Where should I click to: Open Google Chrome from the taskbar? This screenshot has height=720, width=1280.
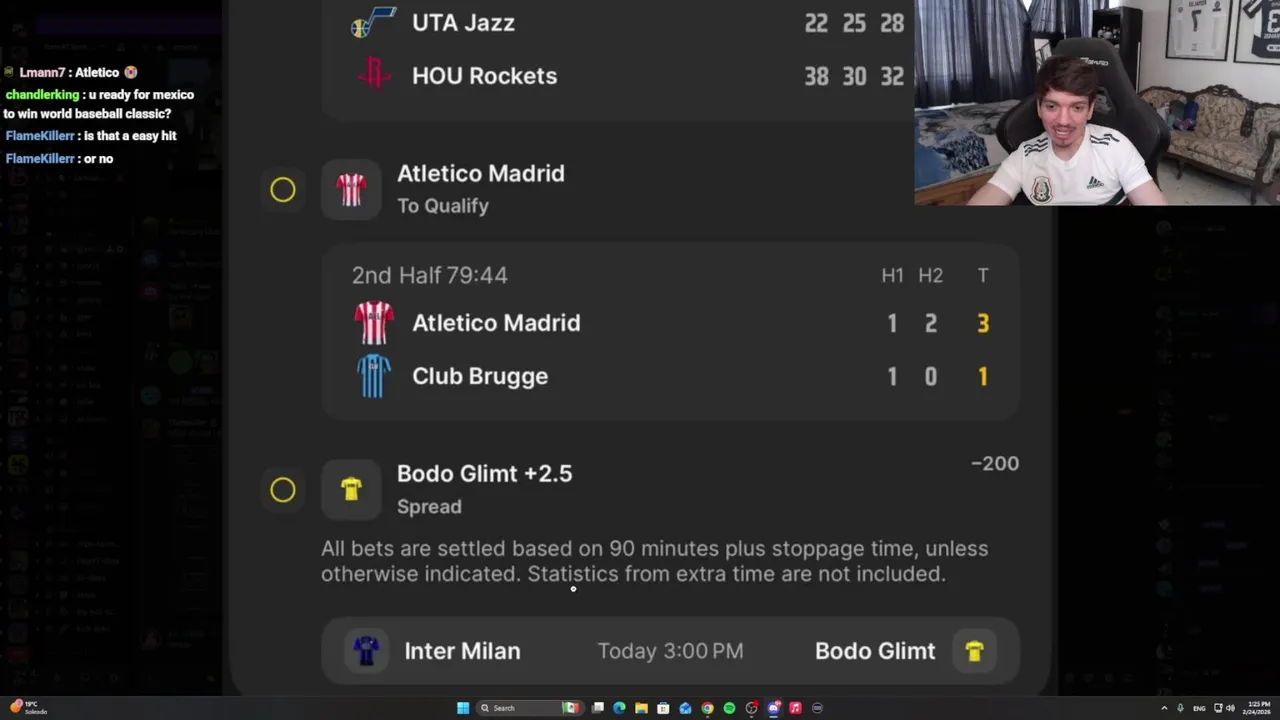tap(707, 708)
